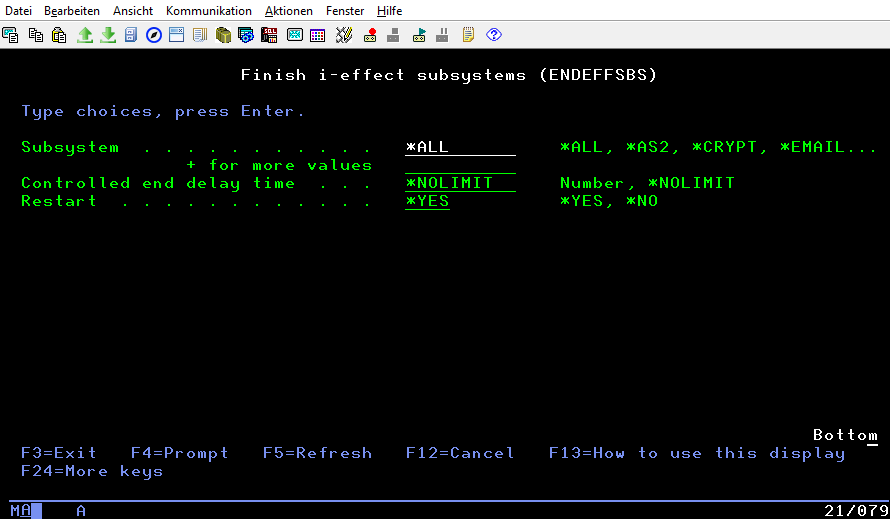This screenshot has height=519, width=890.
Task: Click the paste clipboard icon
Action: coord(59,35)
